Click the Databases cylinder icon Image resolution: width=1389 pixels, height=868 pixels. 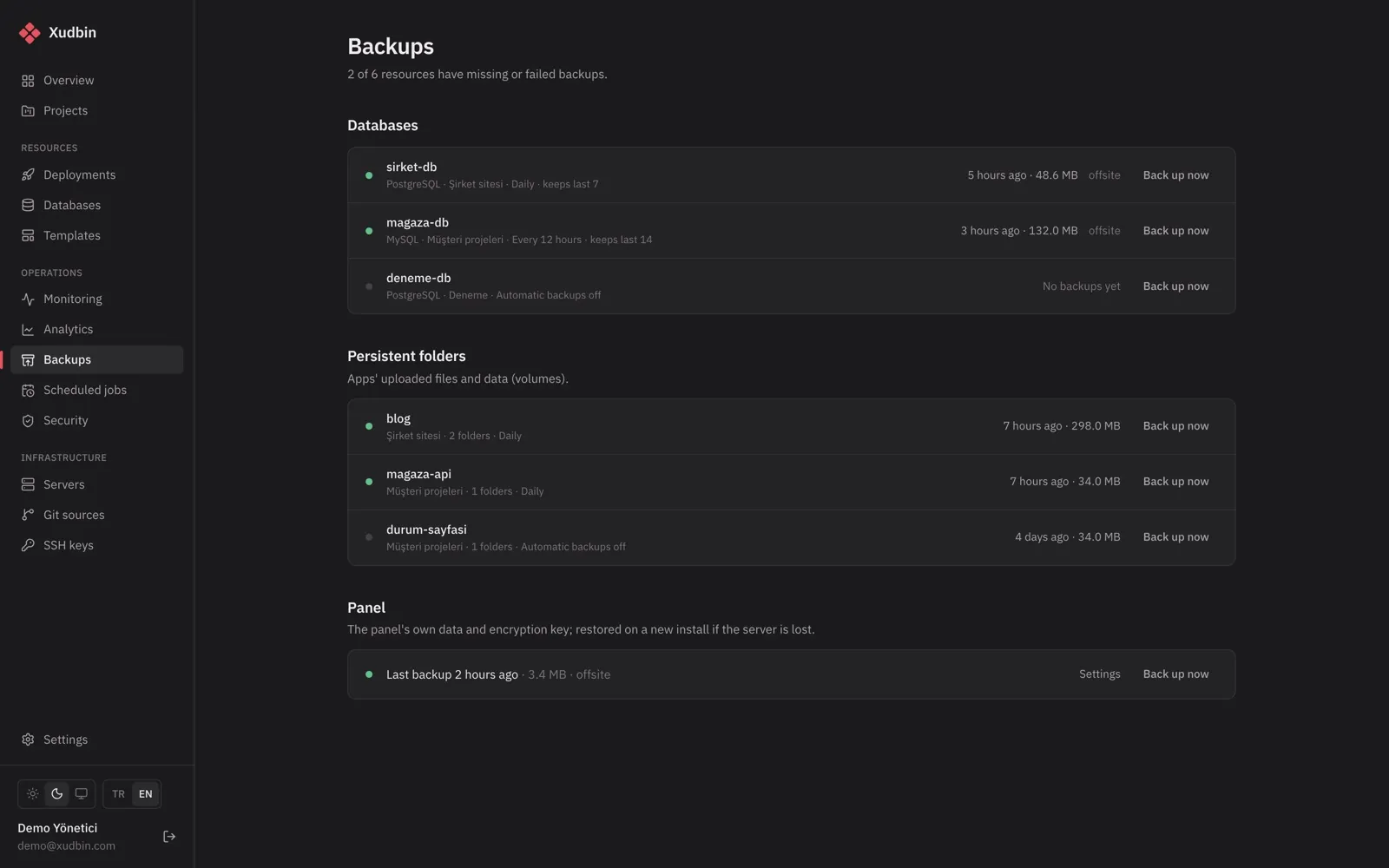click(28, 206)
